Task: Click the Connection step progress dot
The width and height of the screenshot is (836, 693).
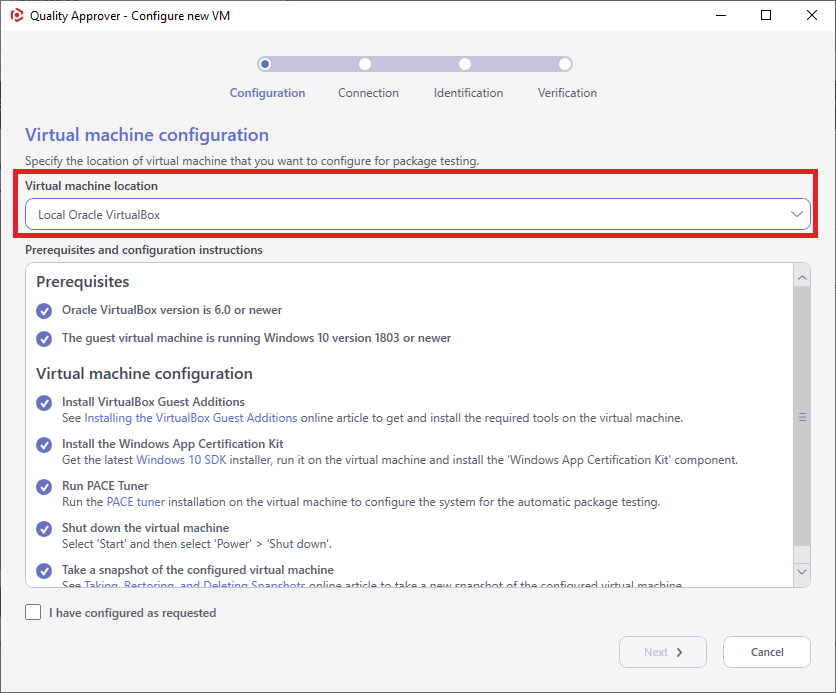Action: point(365,64)
